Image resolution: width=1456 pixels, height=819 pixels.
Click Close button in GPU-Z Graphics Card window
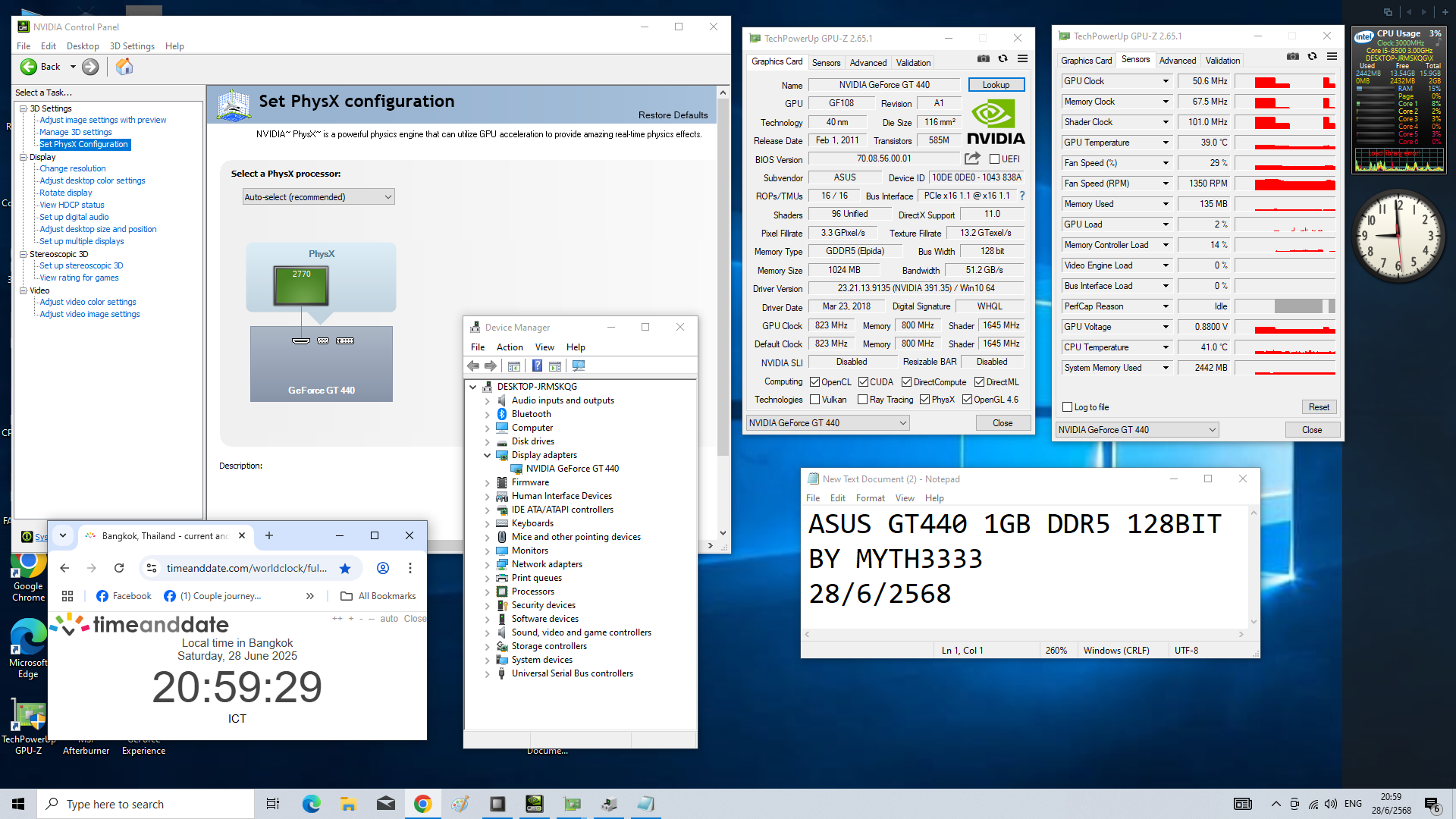pyautogui.click(x=1003, y=423)
